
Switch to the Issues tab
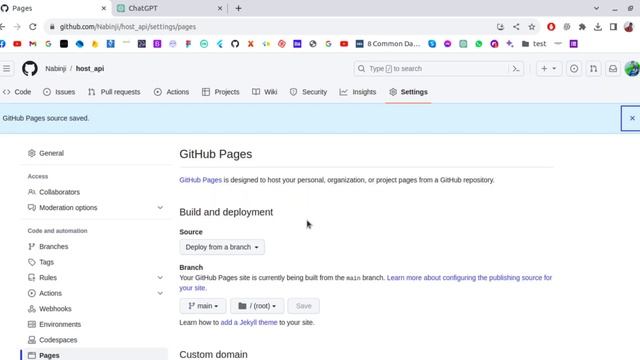(x=59, y=92)
